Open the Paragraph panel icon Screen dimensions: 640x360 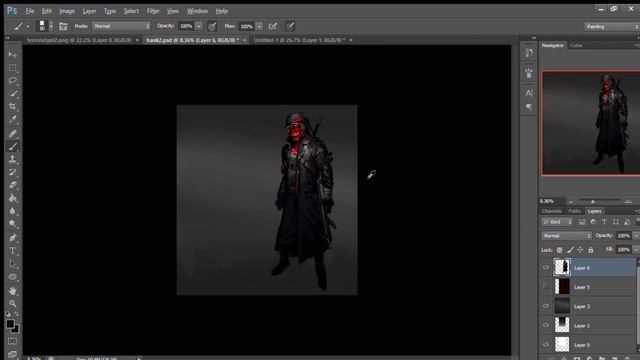click(x=529, y=107)
